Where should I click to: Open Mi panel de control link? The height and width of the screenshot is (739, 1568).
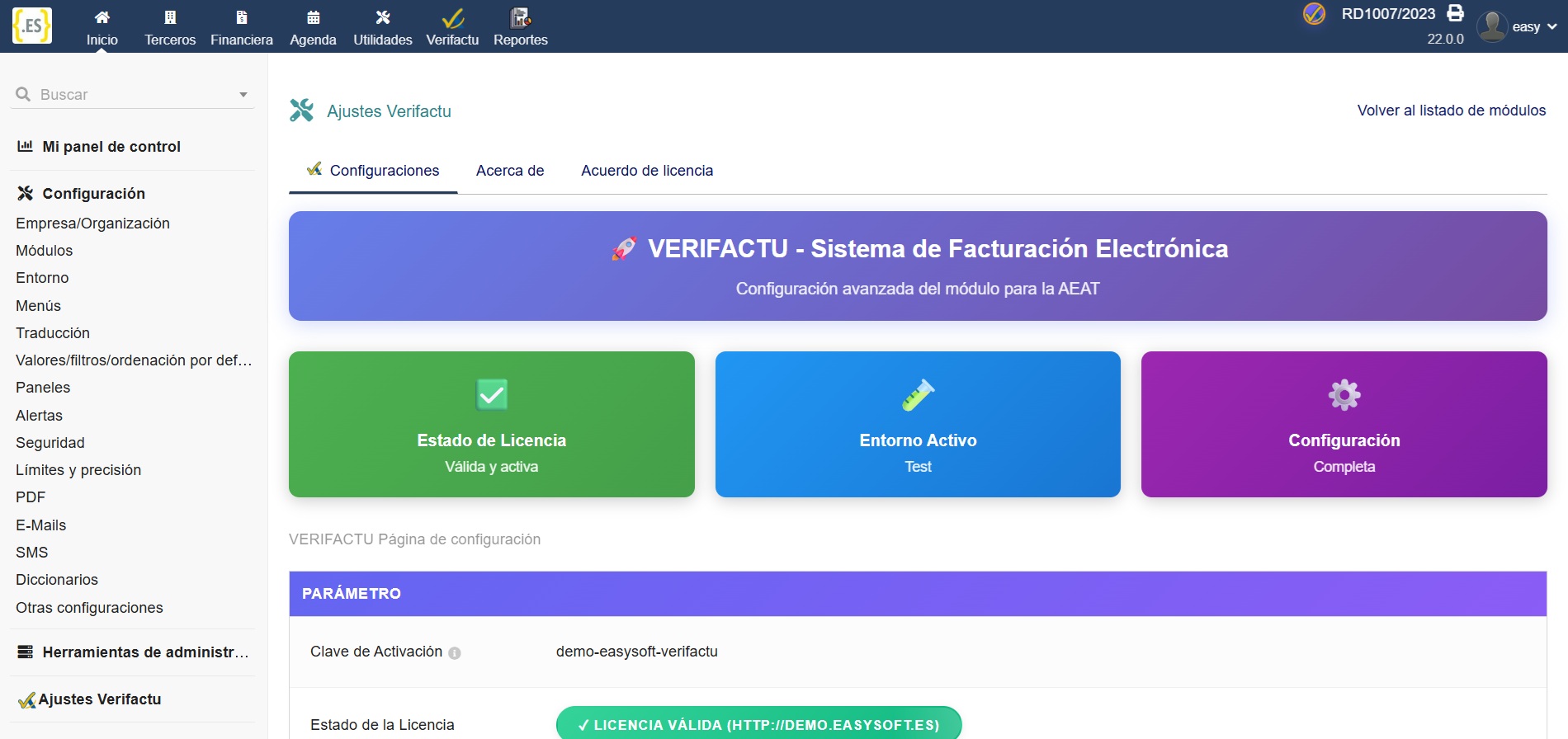111,147
